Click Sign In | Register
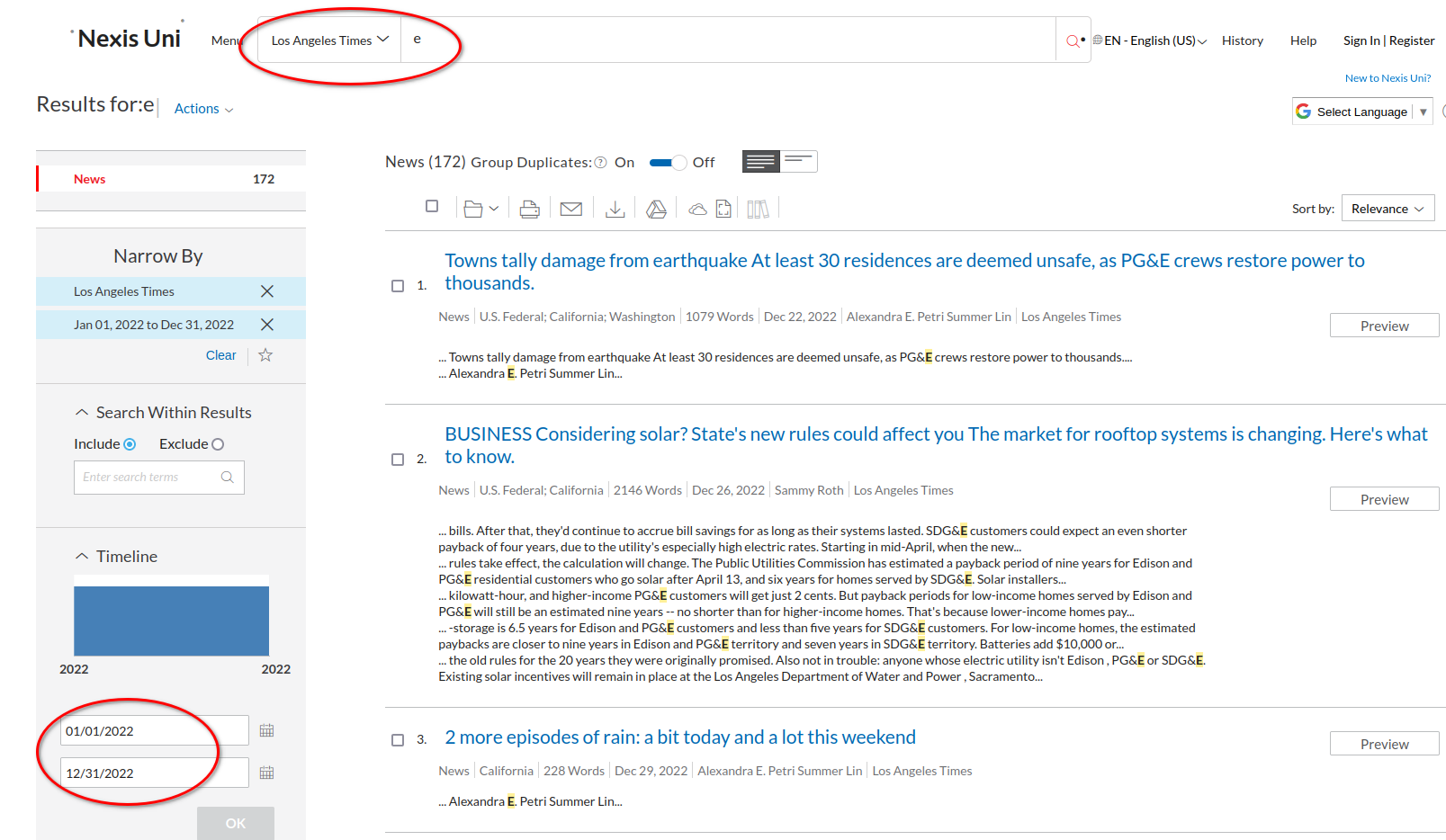 (1388, 40)
